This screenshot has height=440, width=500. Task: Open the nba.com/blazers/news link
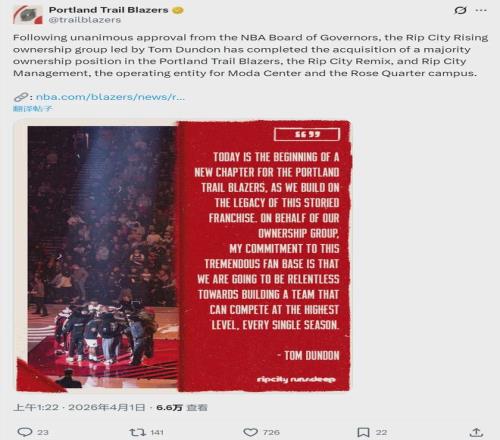[110, 97]
